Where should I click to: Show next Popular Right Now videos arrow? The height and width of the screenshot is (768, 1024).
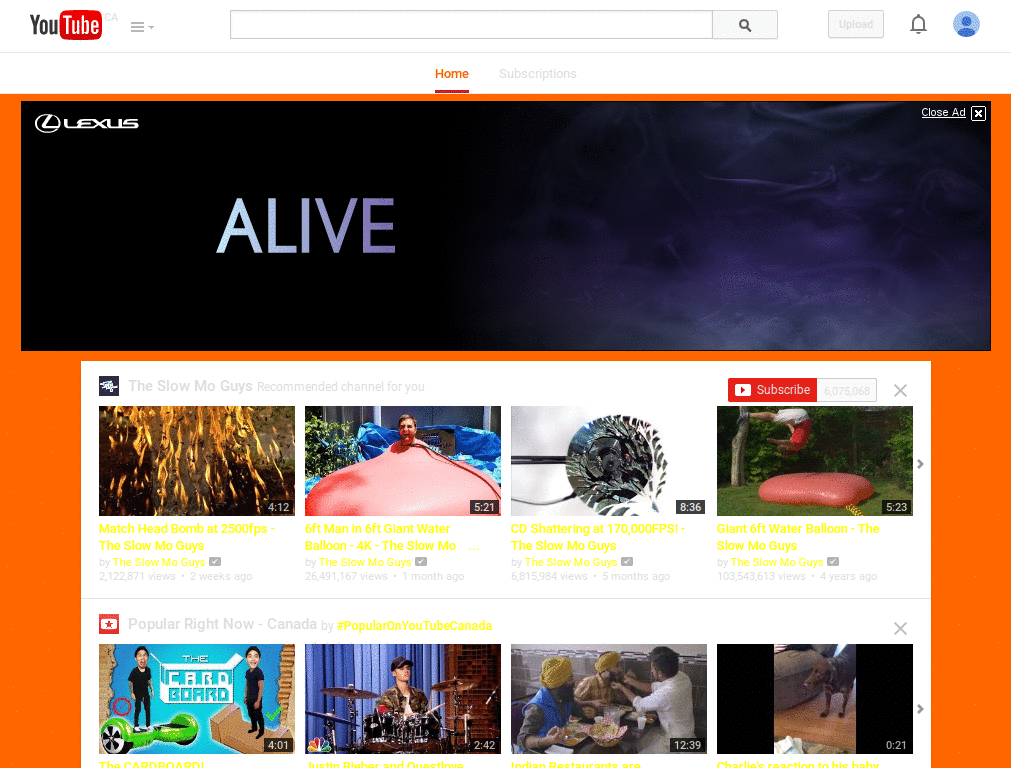(x=920, y=709)
